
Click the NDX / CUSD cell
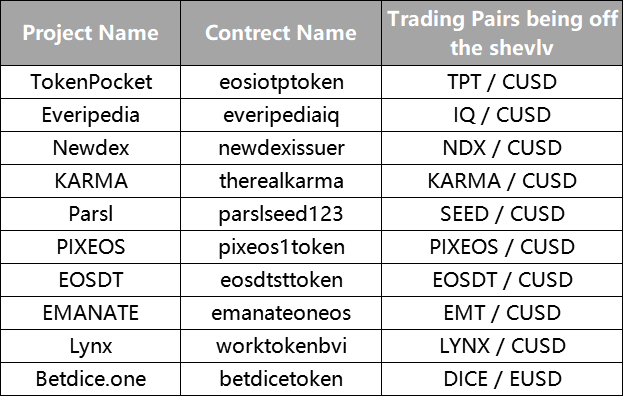pos(502,148)
